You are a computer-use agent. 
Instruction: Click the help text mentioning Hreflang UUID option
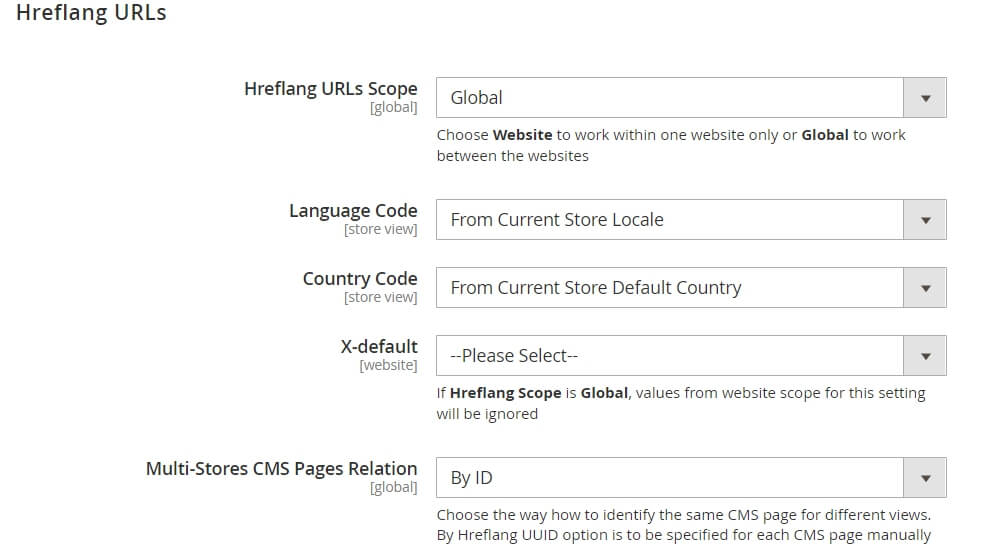click(x=684, y=525)
